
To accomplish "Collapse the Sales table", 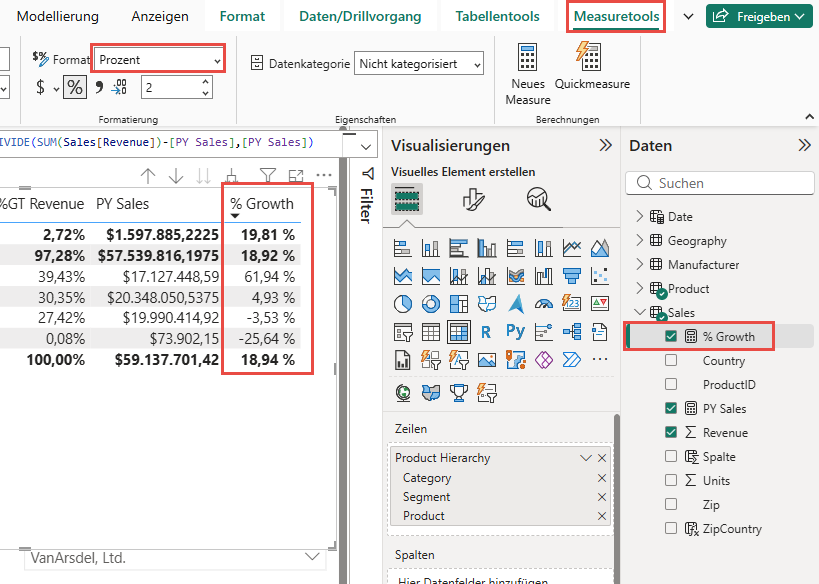I will (x=640, y=312).
